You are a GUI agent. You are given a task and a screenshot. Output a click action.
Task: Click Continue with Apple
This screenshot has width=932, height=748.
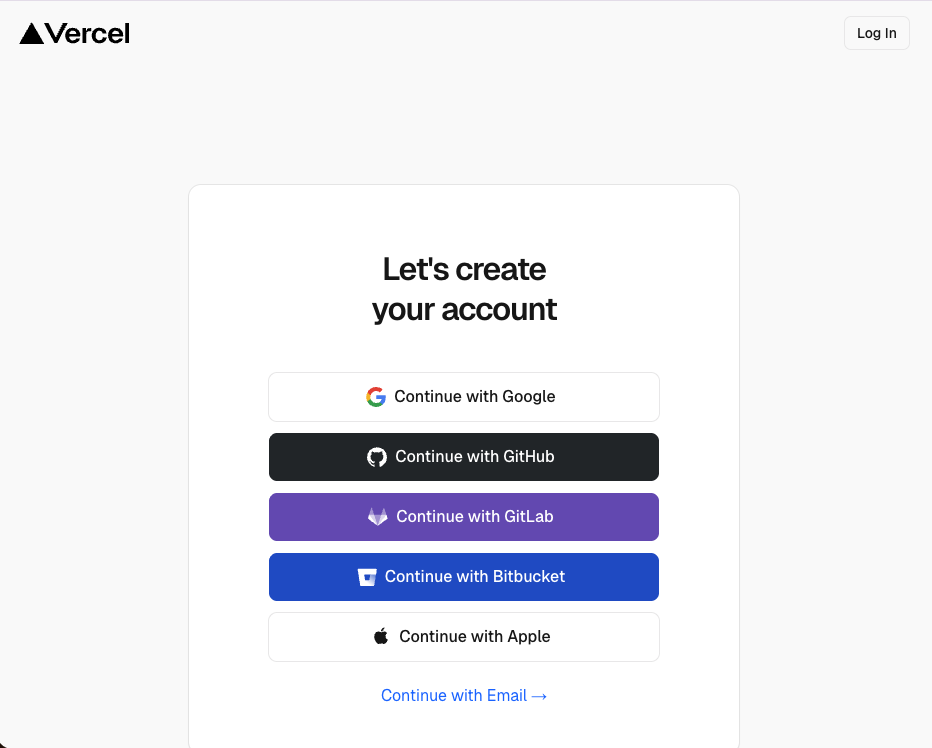click(463, 636)
